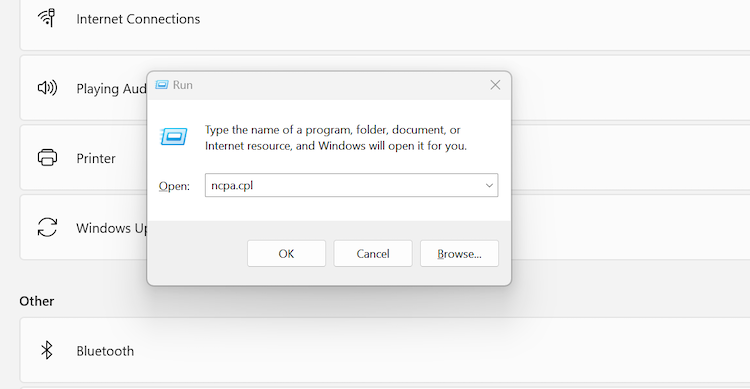The image size is (750, 389).
Task: Click the Run window title text
Action: click(x=183, y=85)
